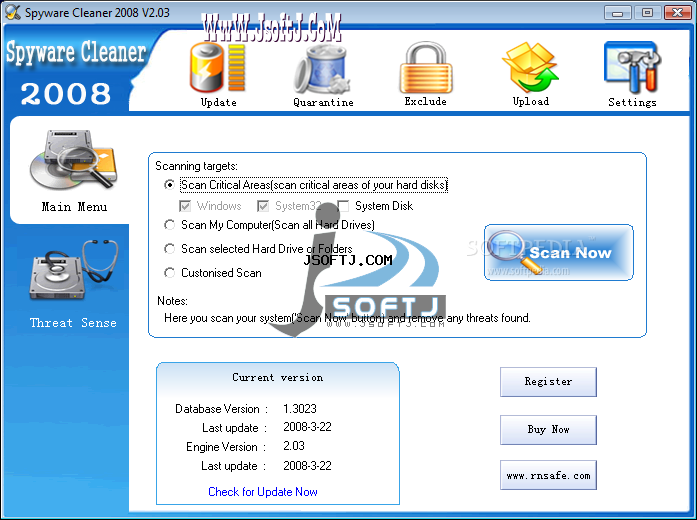Screen dimensions: 697x520
Task: Open the Threat Sense stethoscope icon
Action: click(x=74, y=272)
